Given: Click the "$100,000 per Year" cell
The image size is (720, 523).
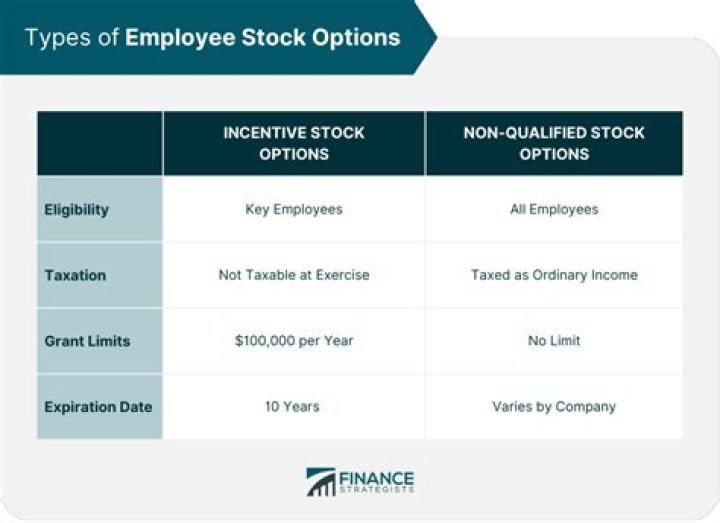Looking at the screenshot, I should tap(293, 341).
